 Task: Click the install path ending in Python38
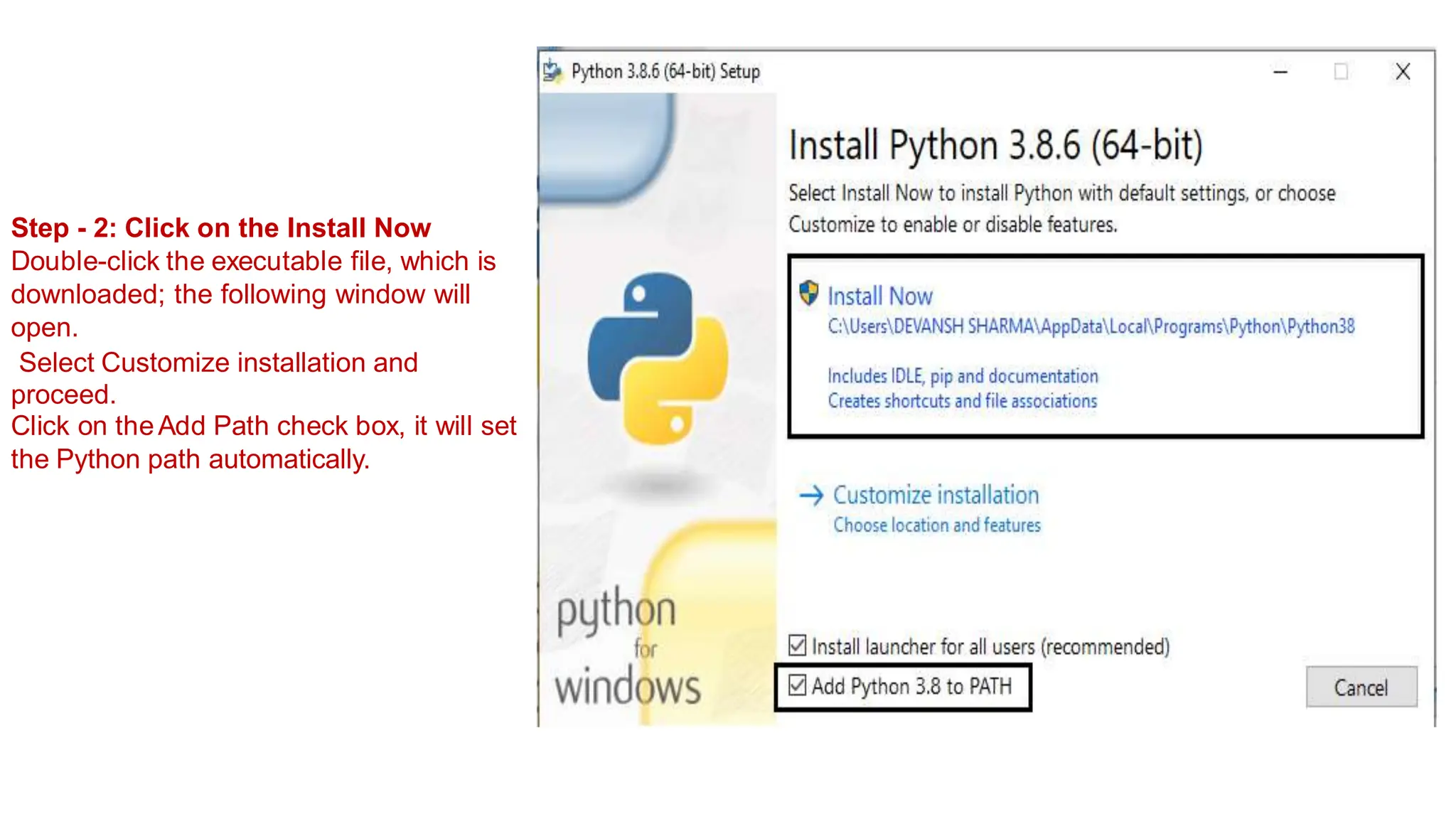coord(1091,326)
